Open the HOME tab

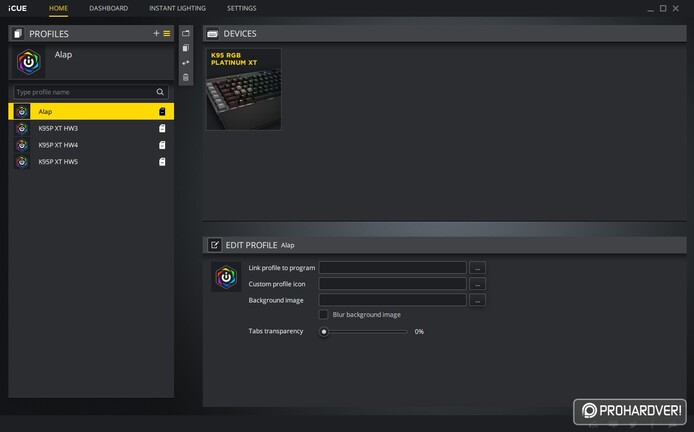pyautogui.click(x=58, y=8)
